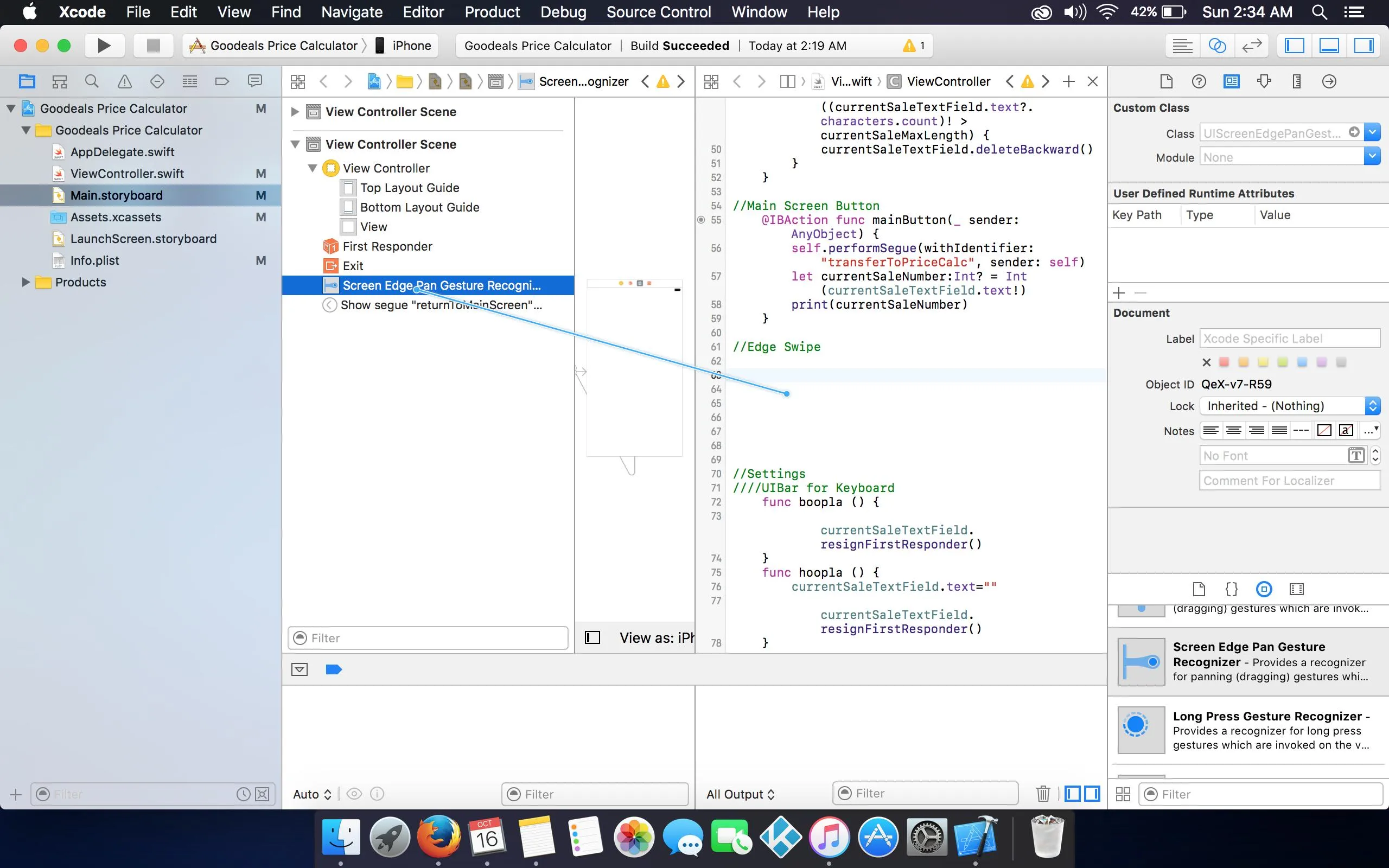Expand the Products folder
The width and height of the screenshot is (1389, 868).
point(26,282)
